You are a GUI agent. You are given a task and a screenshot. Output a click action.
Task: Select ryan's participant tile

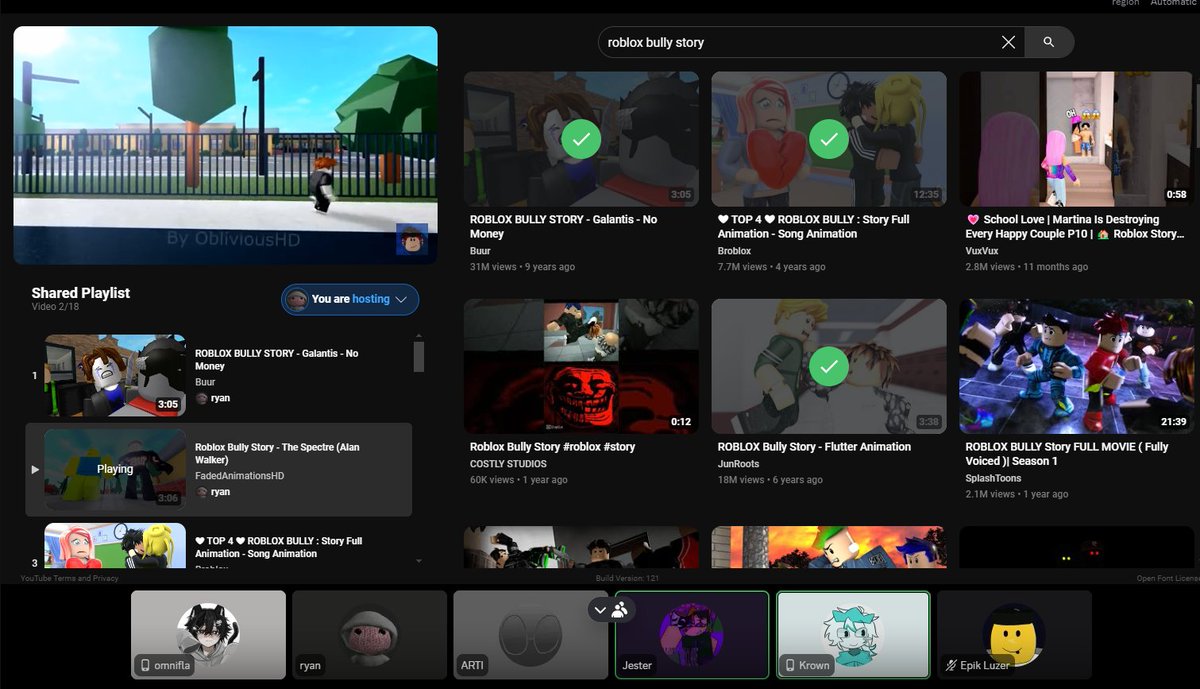pos(369,635)
